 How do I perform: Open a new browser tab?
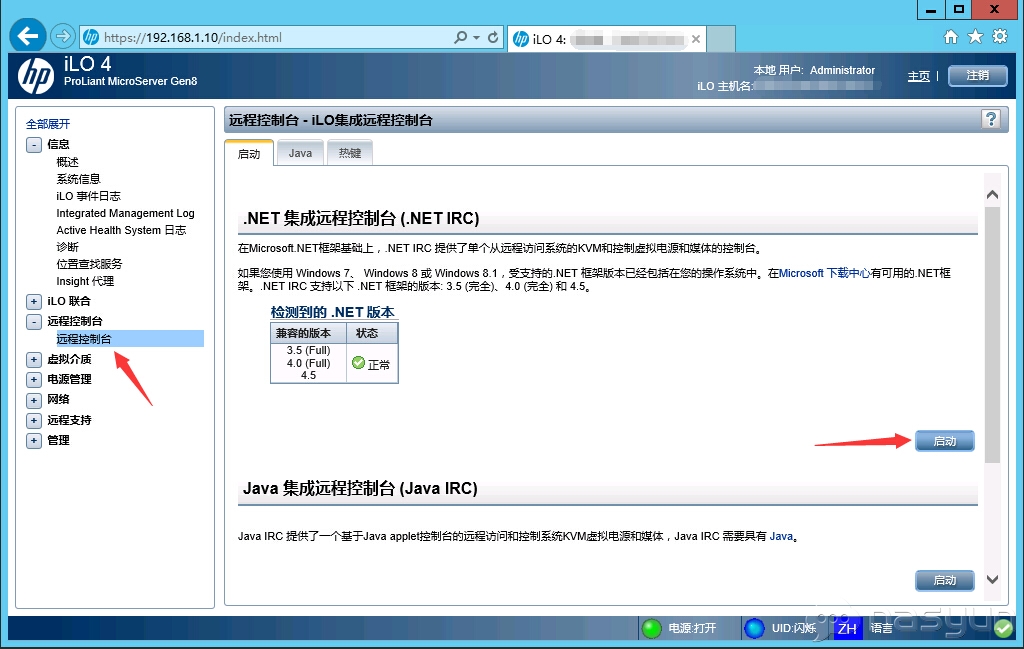(x=721, y=39)
